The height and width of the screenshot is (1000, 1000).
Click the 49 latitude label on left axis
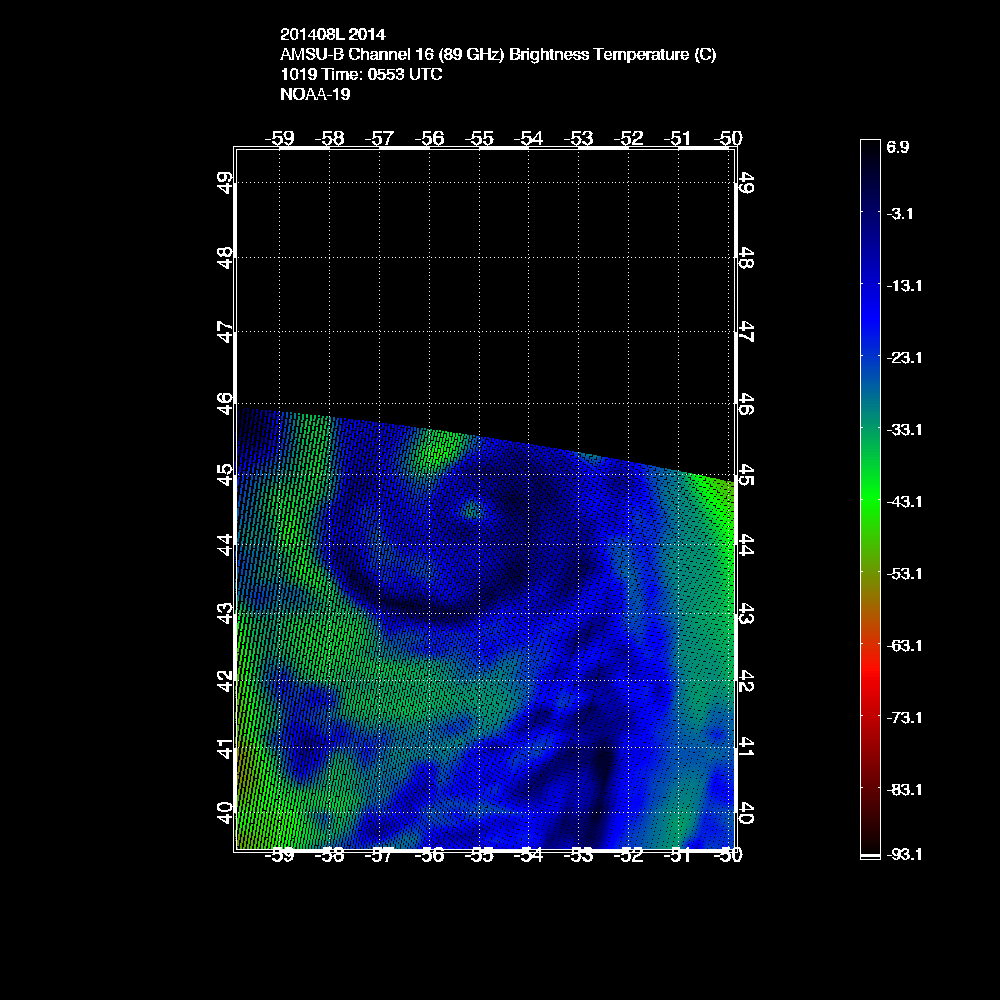coord(226,182)
